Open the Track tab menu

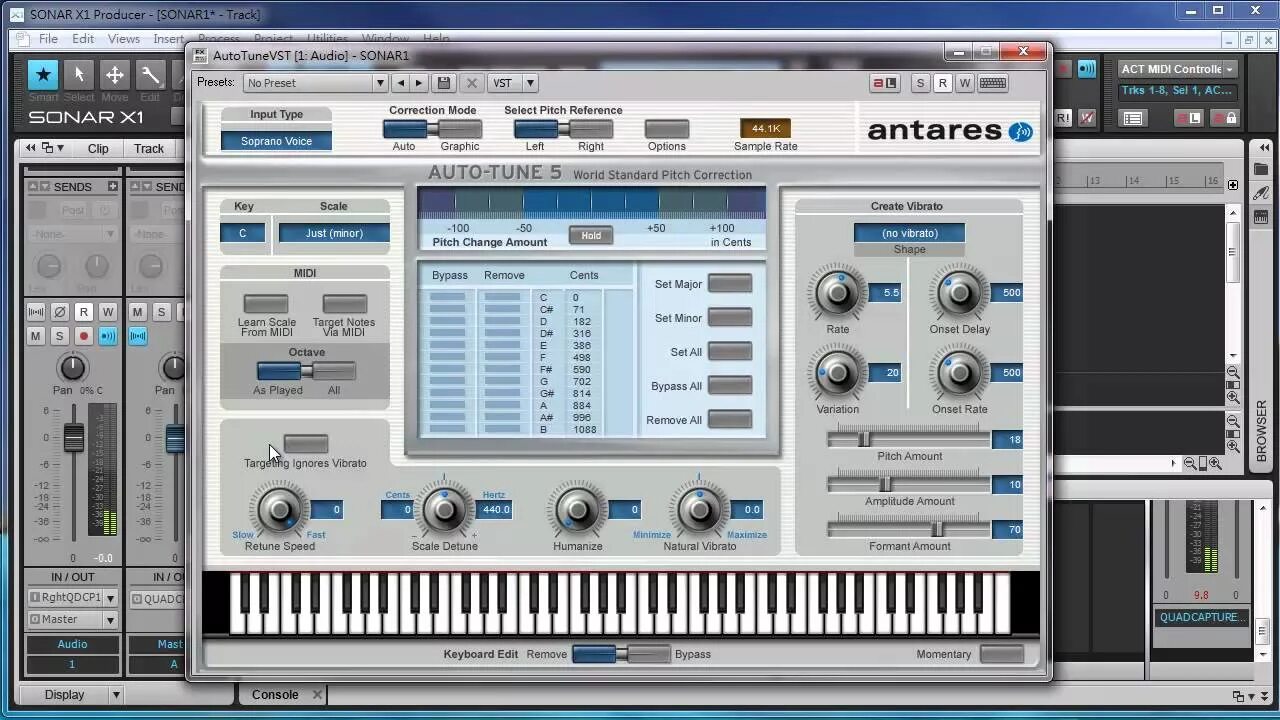point(149,148)
